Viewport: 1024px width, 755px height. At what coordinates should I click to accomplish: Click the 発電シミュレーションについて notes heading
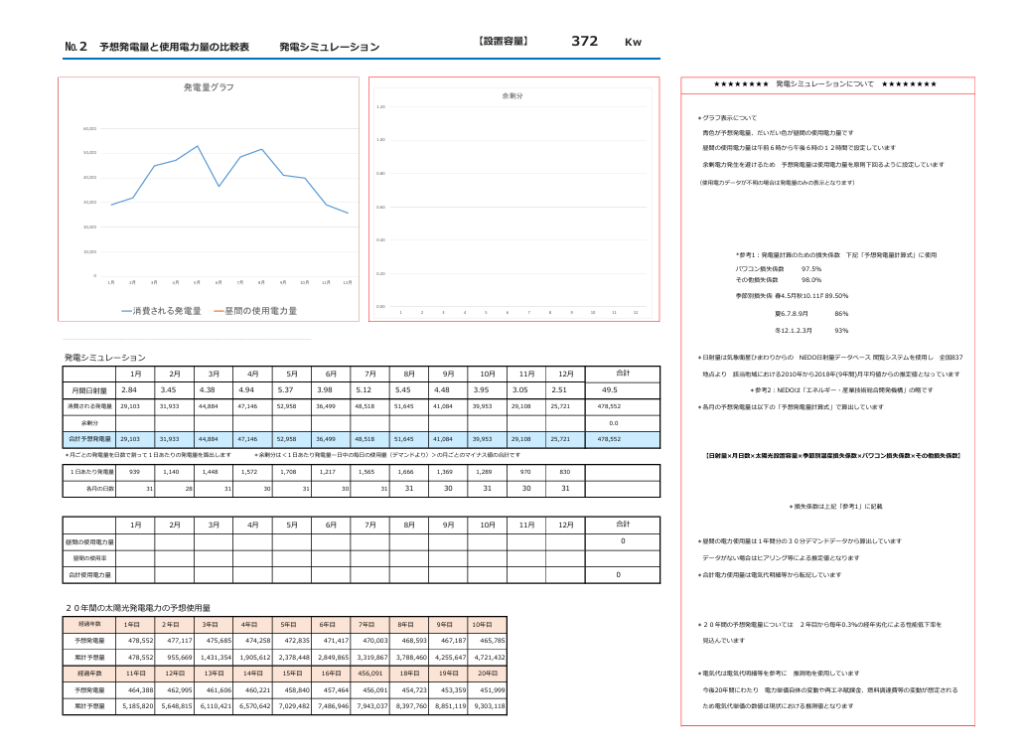click(825, 85)
